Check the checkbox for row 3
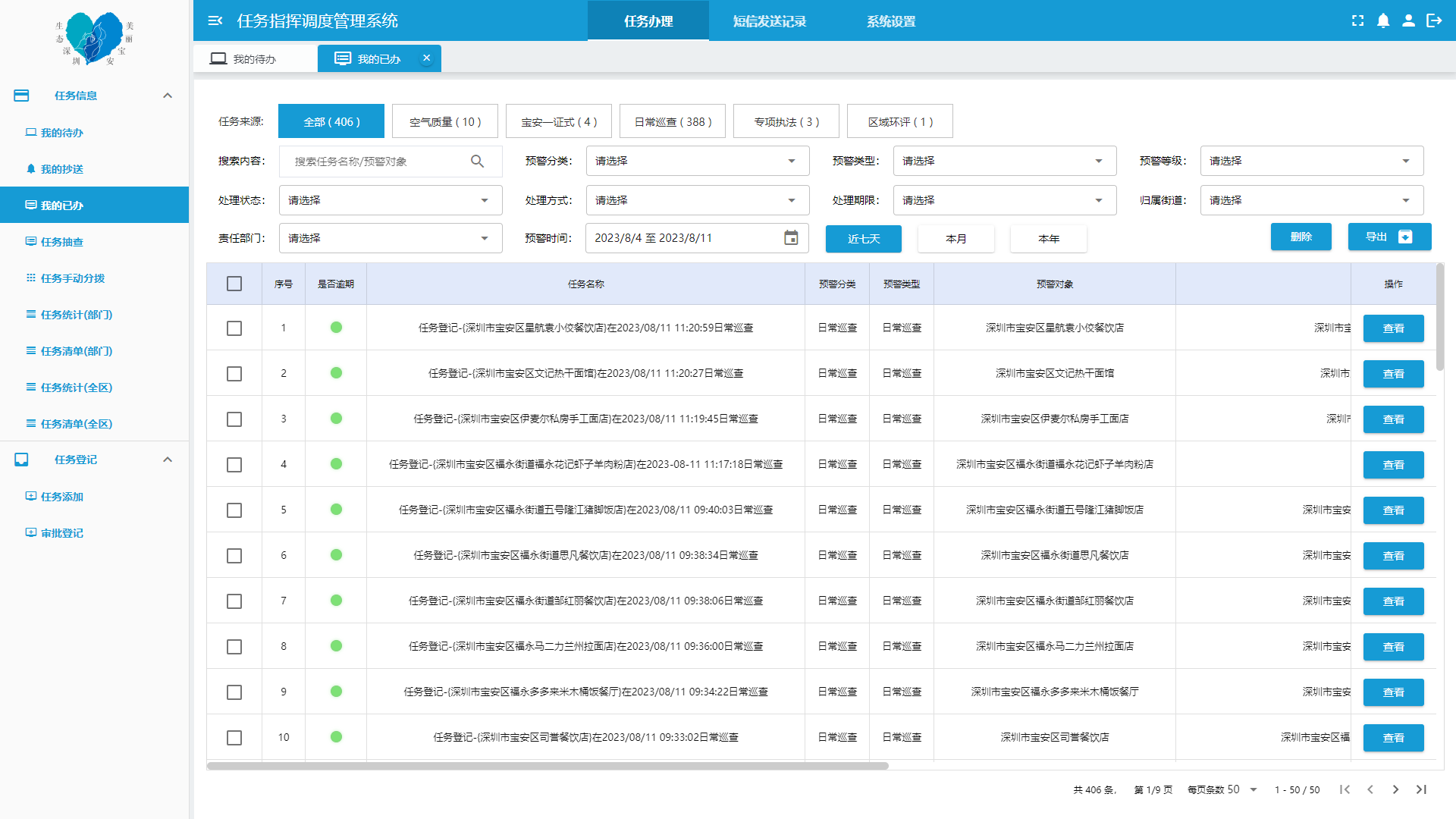Viewport: 1456px width, 819px height. coord(234,419)
